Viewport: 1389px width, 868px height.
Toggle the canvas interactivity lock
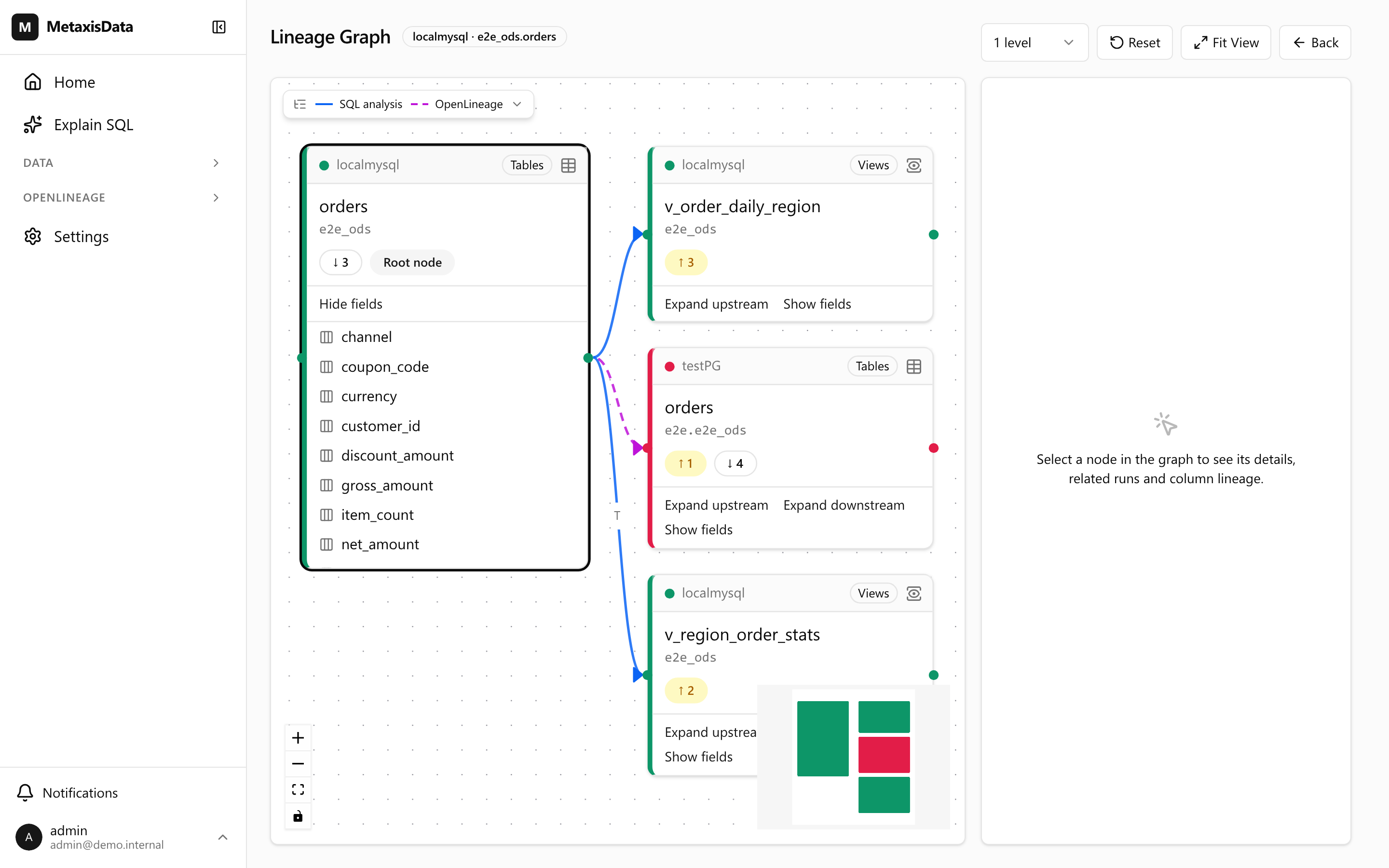[298, 816]
